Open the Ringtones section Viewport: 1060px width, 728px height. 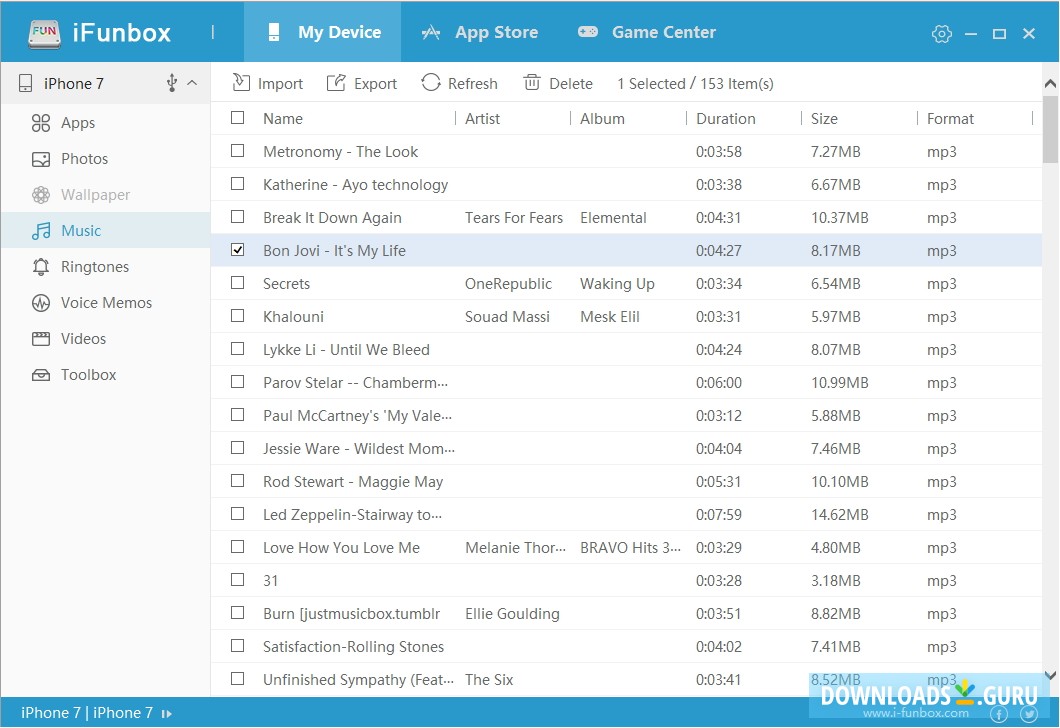pos(94,266)
